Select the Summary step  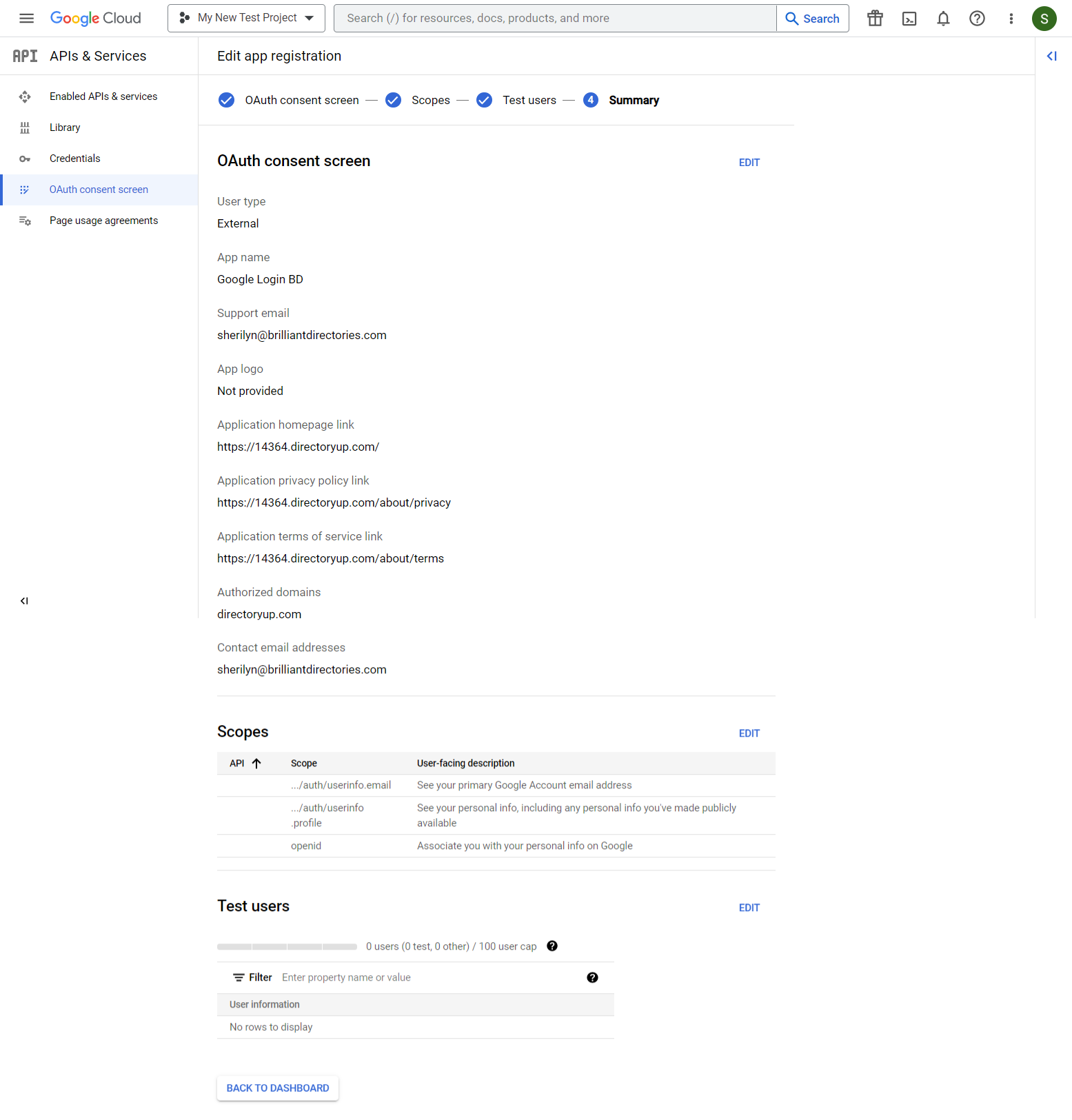pos(634,100)
